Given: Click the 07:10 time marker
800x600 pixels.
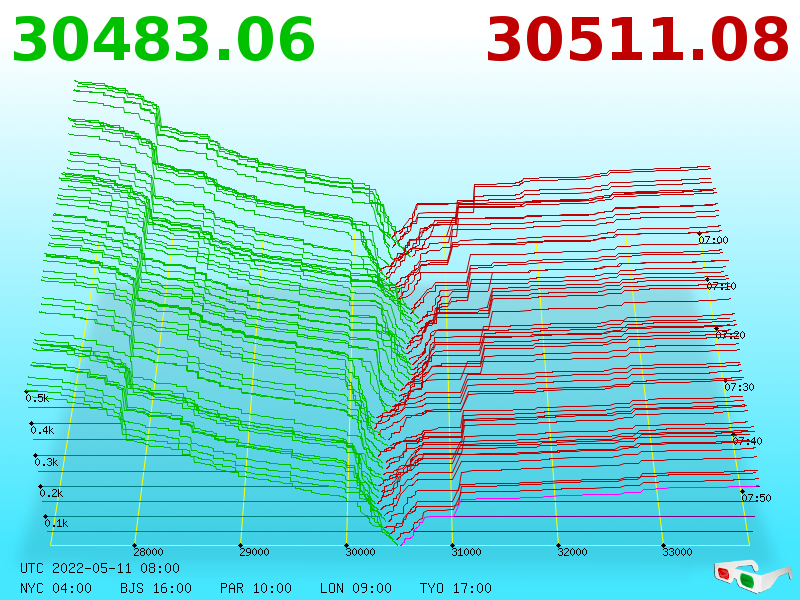Looking at the screenshot, I should (x=721, y=286).
